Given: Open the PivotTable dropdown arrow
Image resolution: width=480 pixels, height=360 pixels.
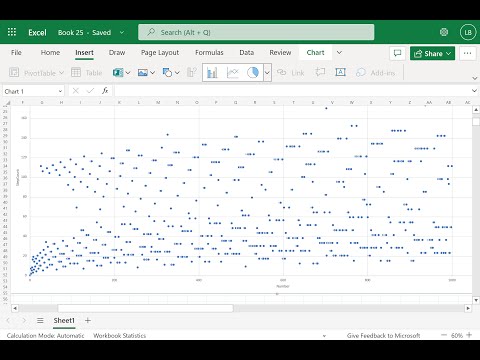Looking at the screenshot, I should [x=61, y=73].
